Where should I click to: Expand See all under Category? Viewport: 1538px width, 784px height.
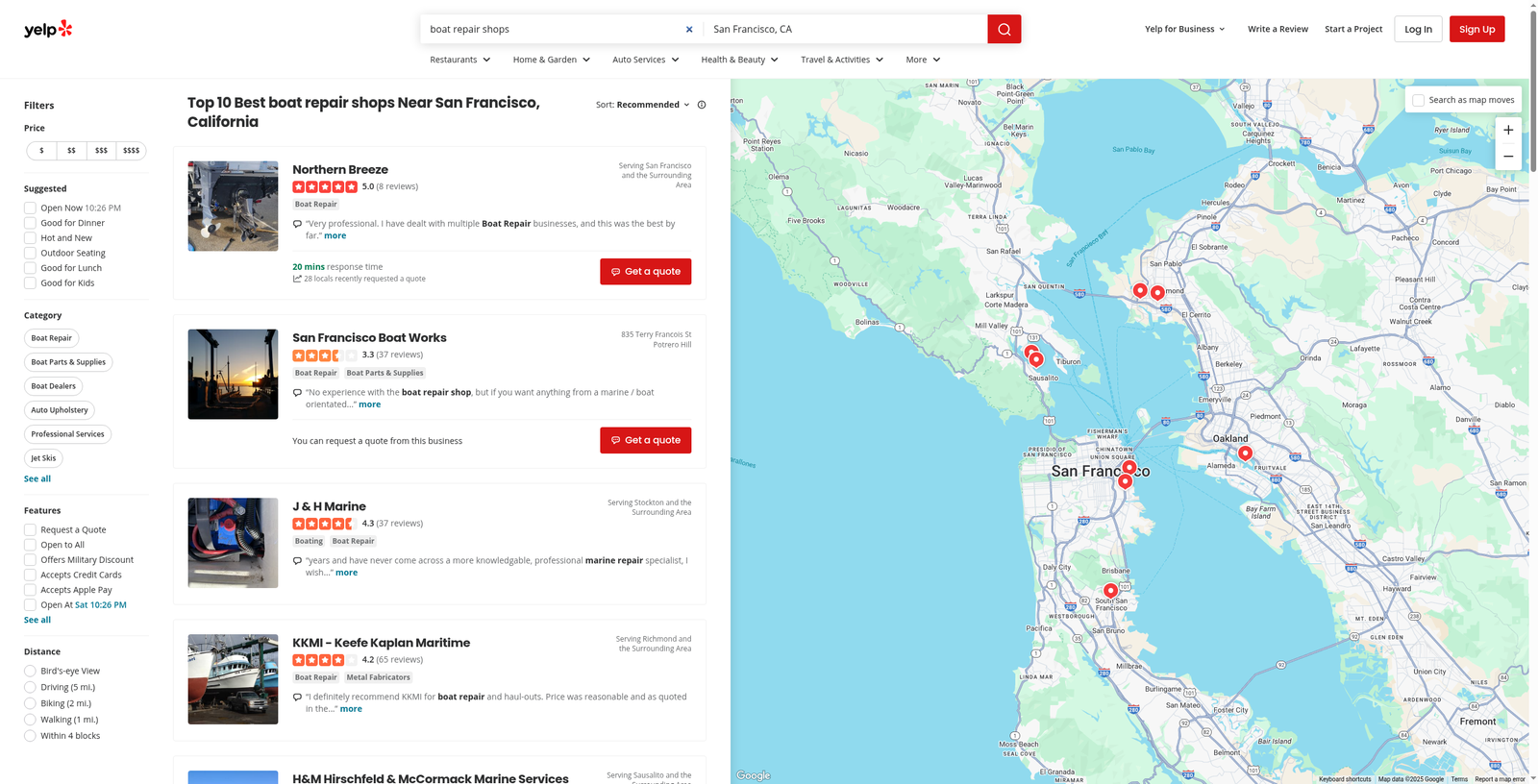[x=37, y=478]
